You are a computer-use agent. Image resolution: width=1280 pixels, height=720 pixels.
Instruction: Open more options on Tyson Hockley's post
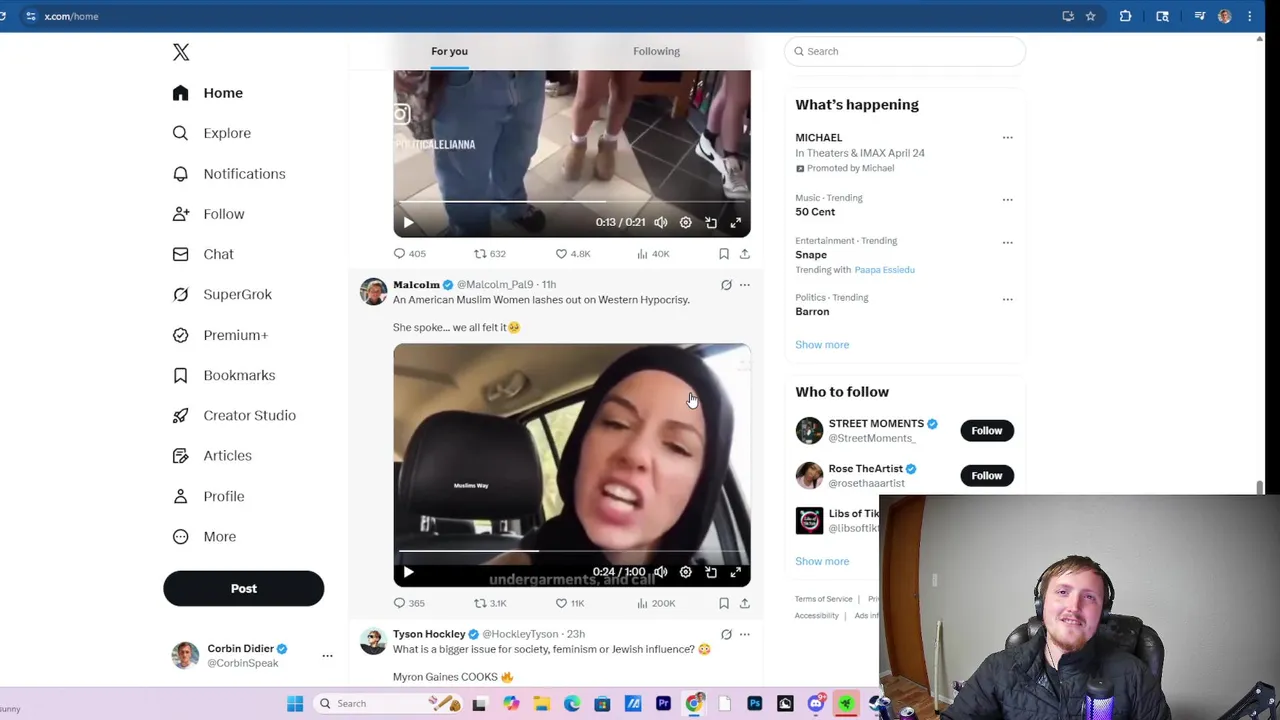point(744,634)
